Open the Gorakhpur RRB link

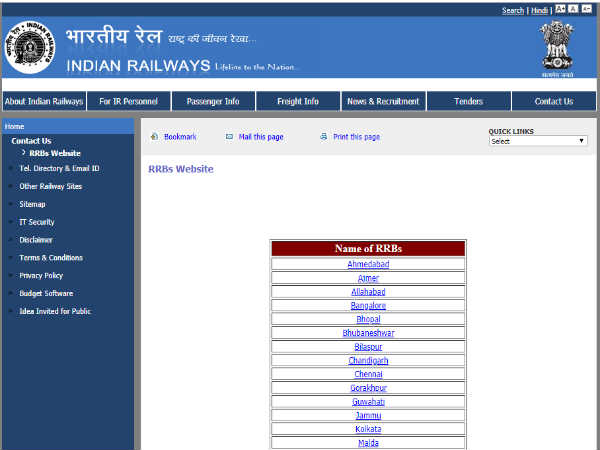coord(368,388)
